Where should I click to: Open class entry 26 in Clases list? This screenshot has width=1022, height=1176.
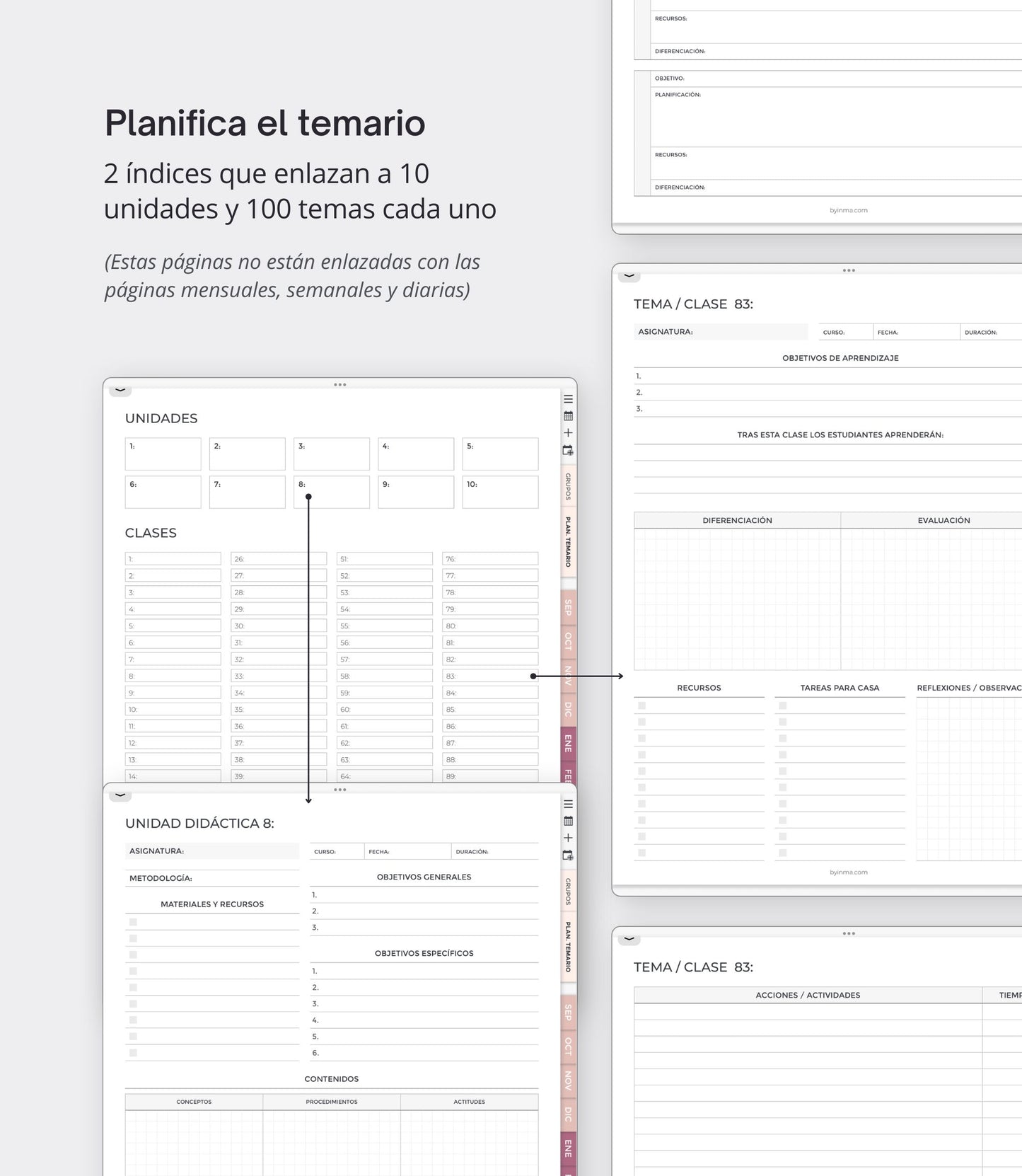(279, 559)
